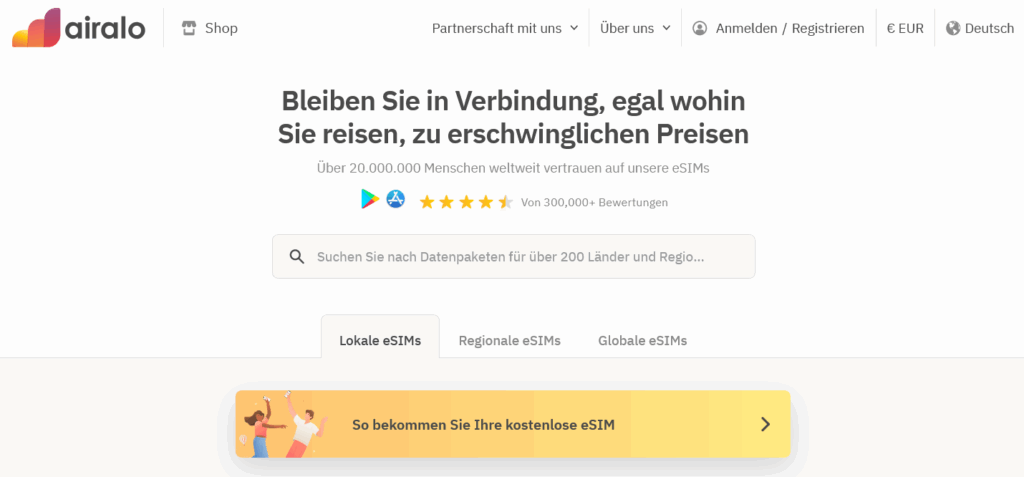Screen dimensions: 1024x477
Task: Click the arrow on the free eSIM banner
Action: (765, 425)
